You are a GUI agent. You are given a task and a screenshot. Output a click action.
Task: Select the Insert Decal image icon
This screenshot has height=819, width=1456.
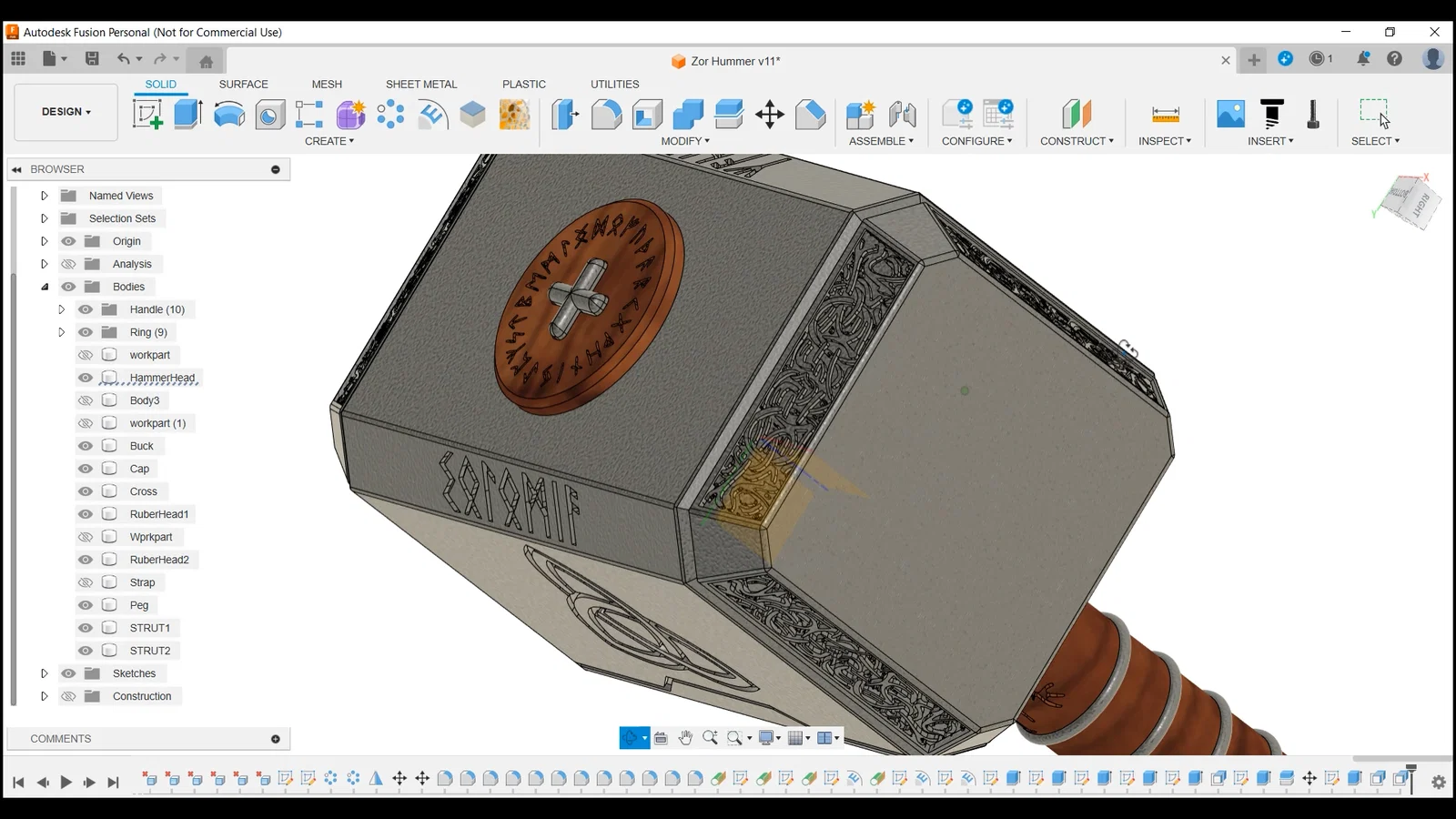click(x=1230, y=115)
